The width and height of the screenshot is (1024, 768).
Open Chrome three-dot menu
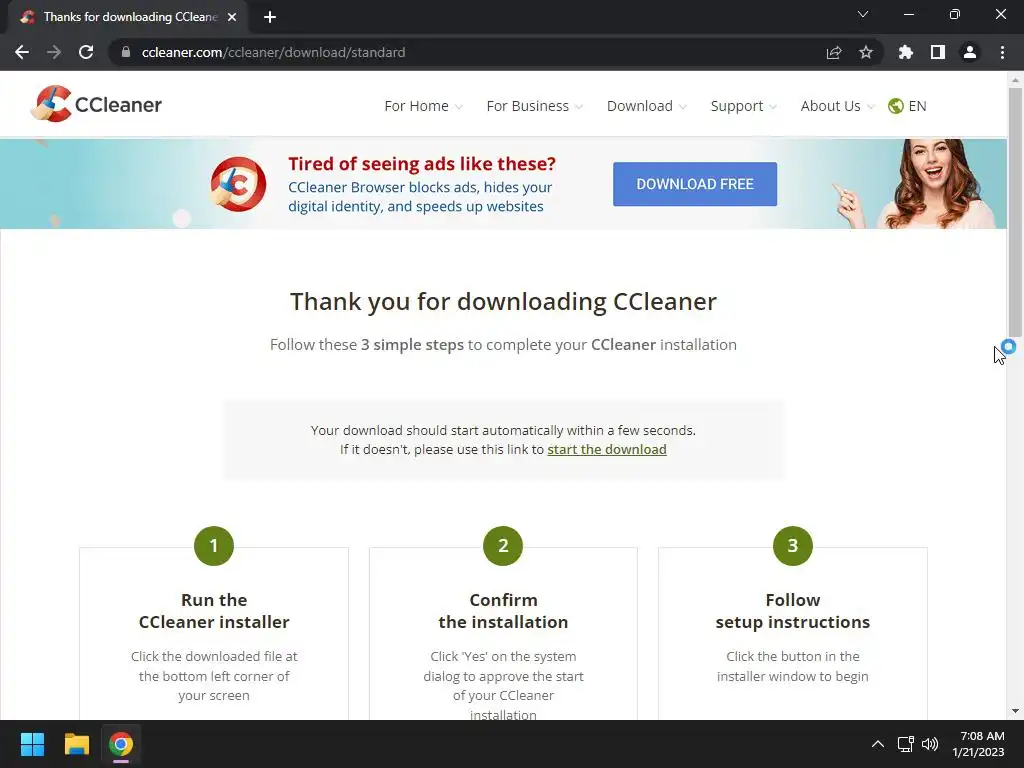[1002, 52]
